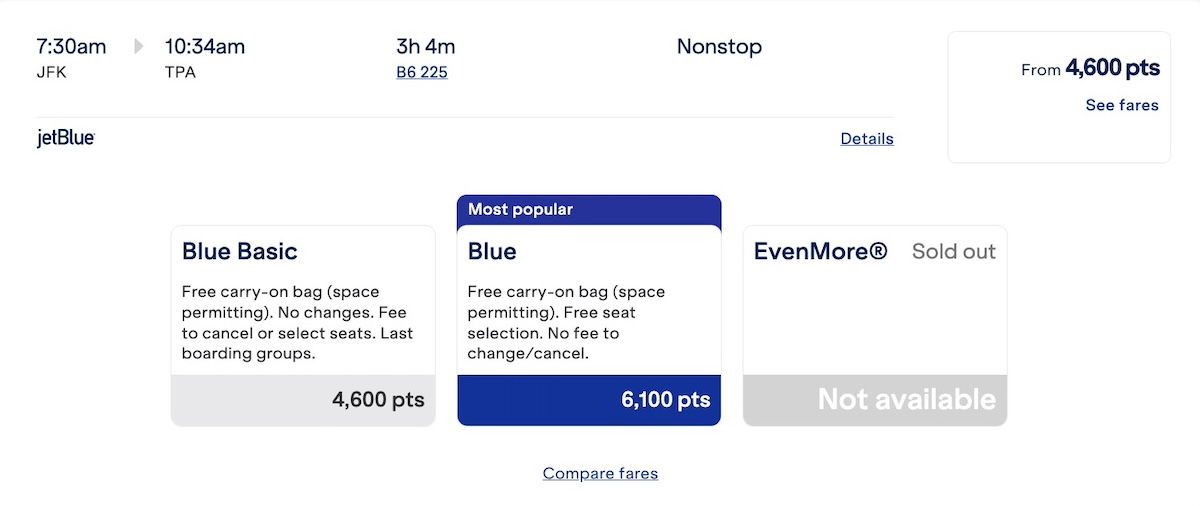Click the From 4,600 pts price box
The width and height of the screenshot is (1200, 506).
(x=1059, y=97)
